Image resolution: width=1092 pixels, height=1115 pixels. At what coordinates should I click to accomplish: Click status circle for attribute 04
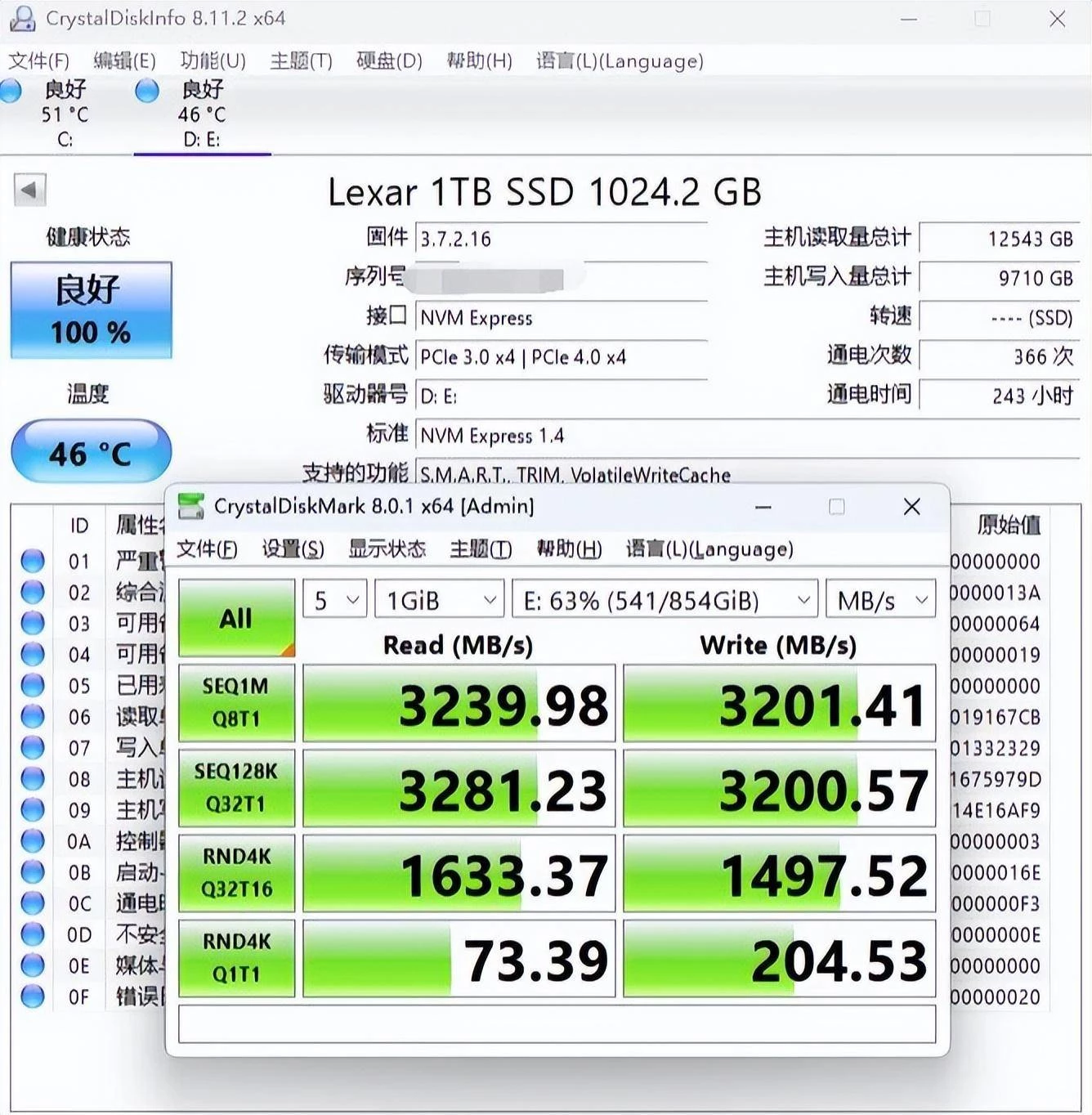coord(33,654)
